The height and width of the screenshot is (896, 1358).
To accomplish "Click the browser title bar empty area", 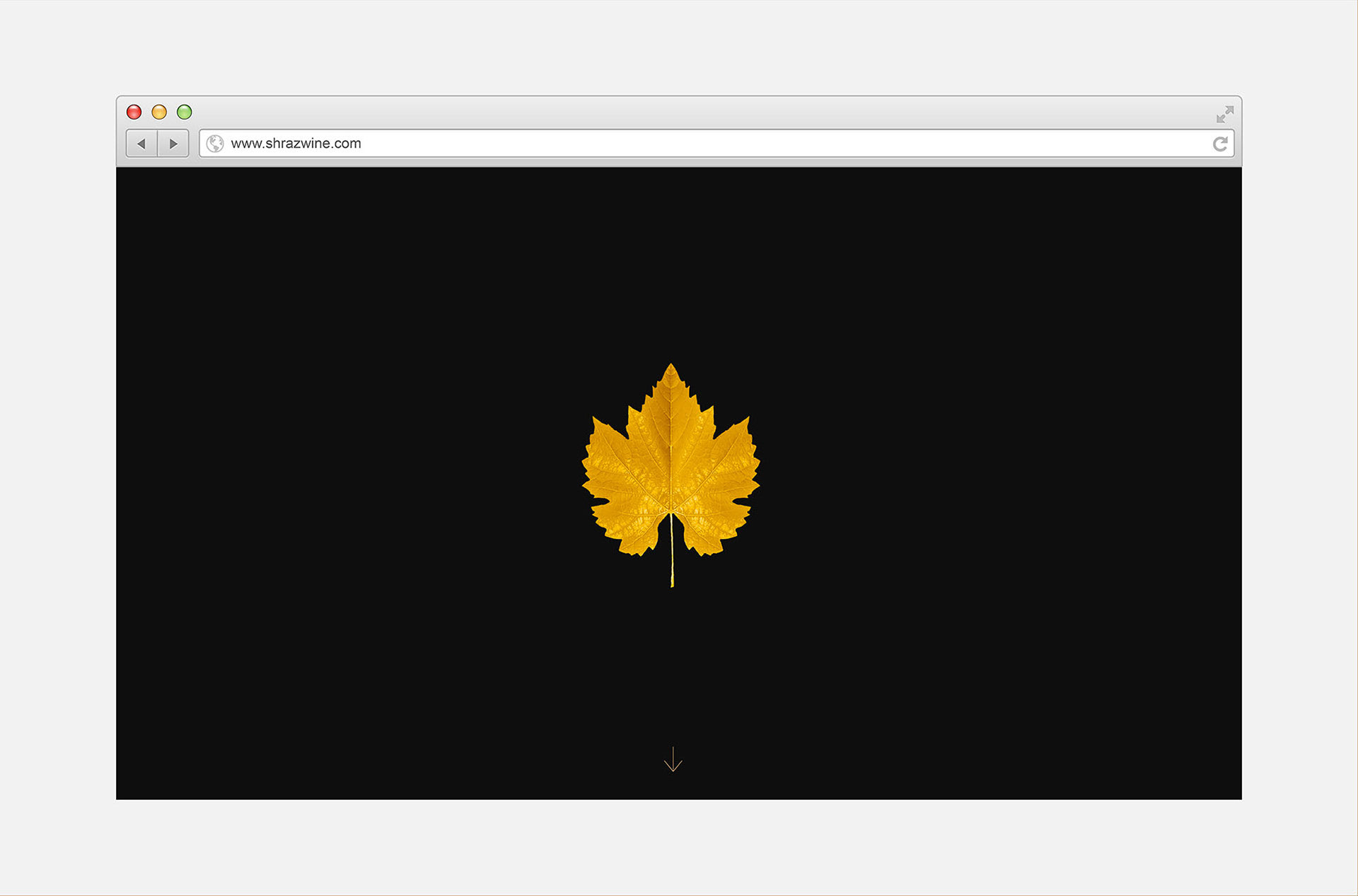I will pos(679,112).
